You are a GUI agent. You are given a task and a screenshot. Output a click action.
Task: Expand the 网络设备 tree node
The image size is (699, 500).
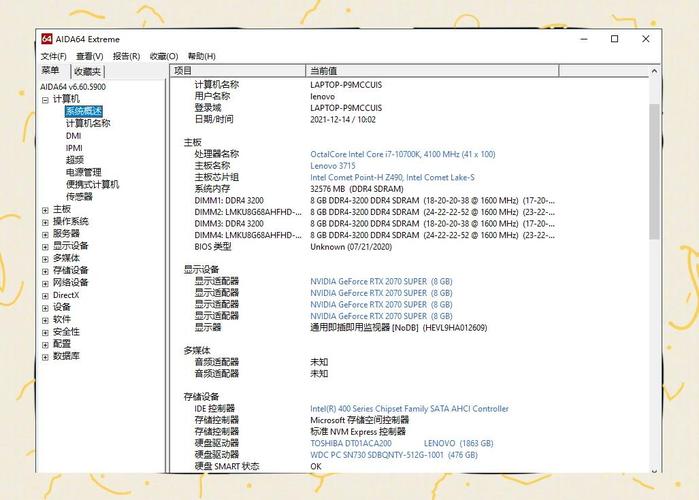(45, 283)
